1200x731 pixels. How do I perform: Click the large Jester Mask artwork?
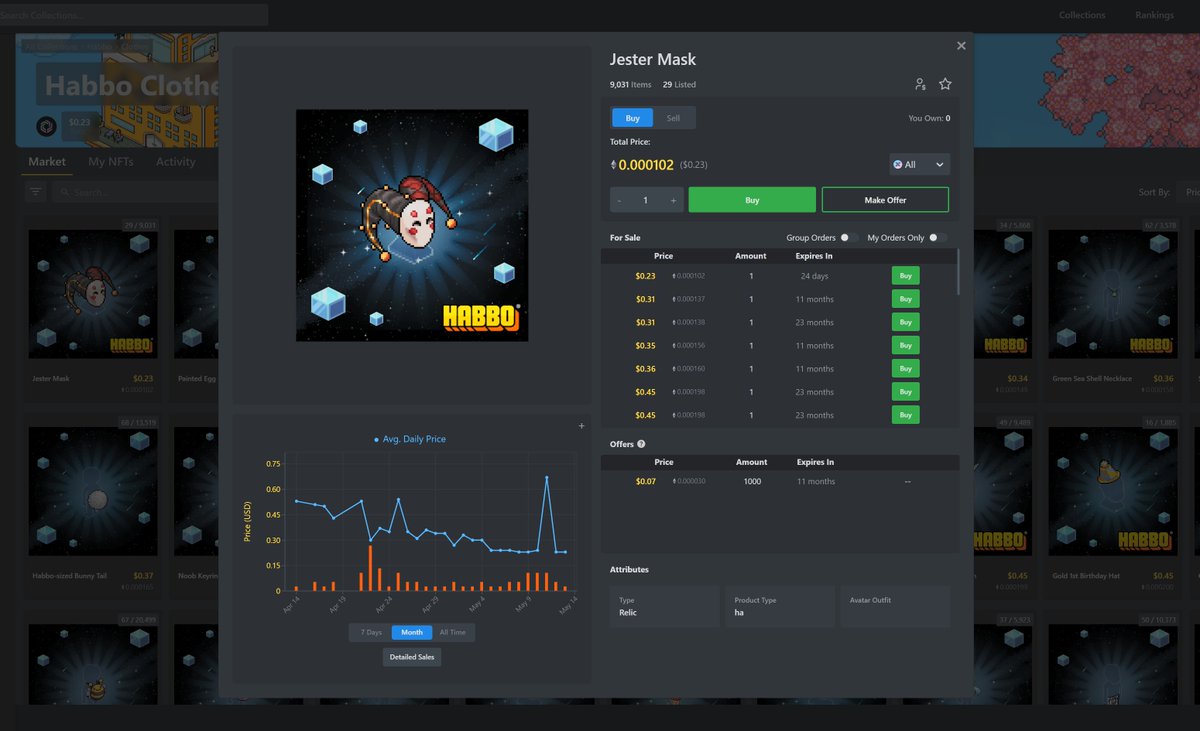(412, 225)
